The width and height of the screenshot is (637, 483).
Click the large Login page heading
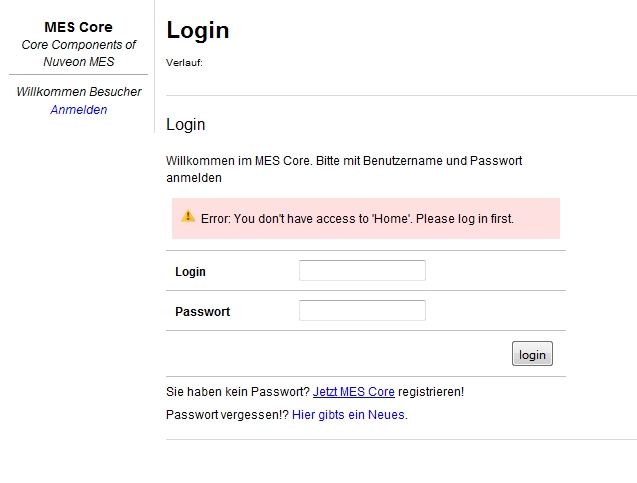[198, 31]
